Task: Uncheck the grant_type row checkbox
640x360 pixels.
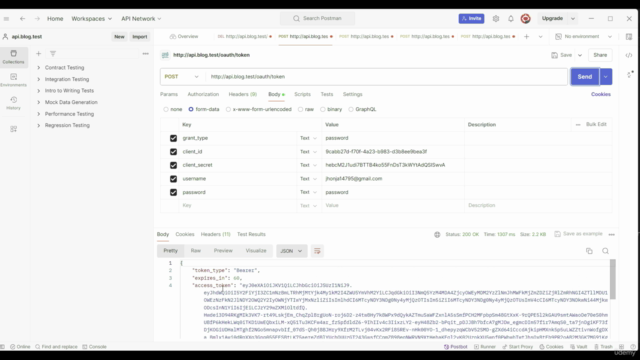Action: (173, 138)
